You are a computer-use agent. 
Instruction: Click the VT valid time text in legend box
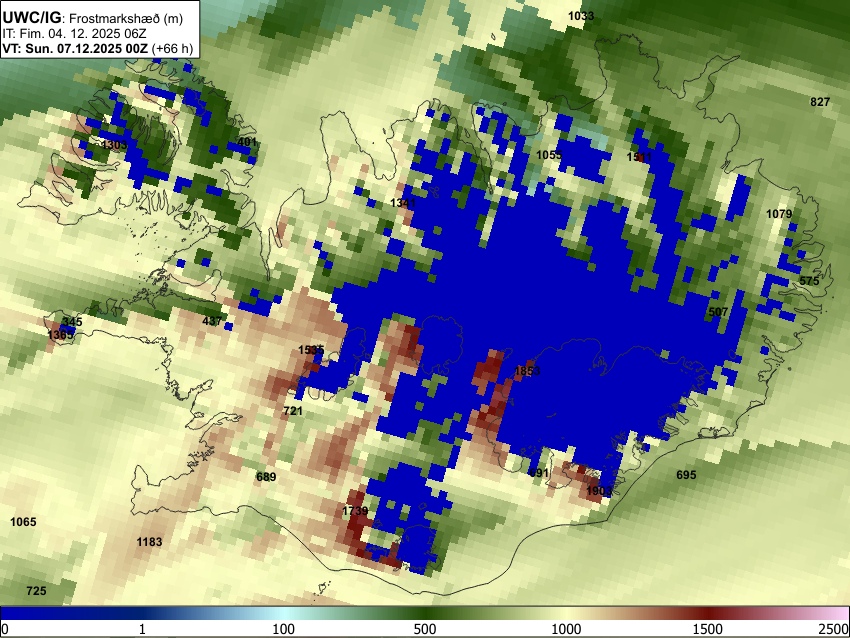tap(98, 48)
